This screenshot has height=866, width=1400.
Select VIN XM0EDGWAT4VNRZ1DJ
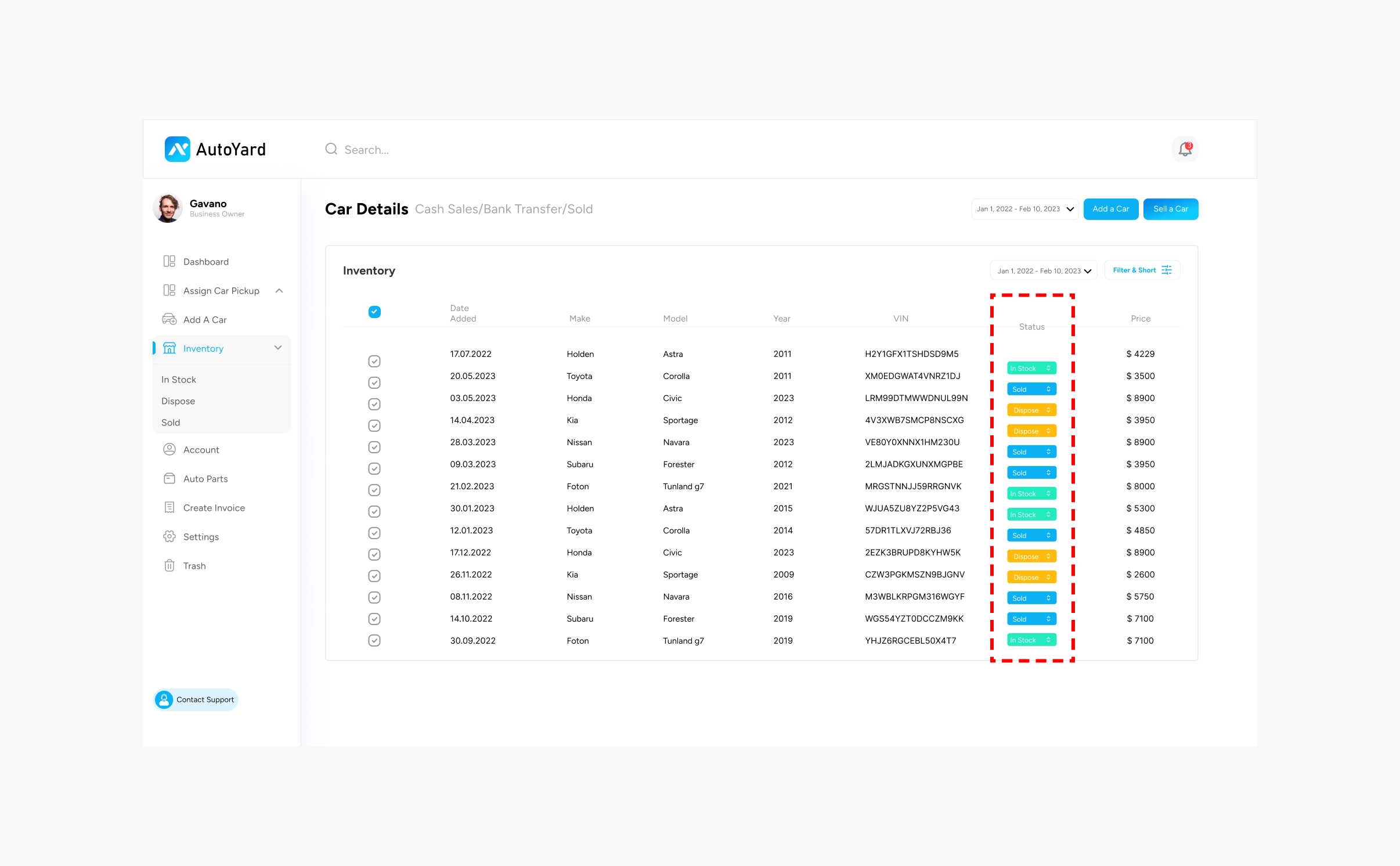pyautogui.click(x=912, y=376)
